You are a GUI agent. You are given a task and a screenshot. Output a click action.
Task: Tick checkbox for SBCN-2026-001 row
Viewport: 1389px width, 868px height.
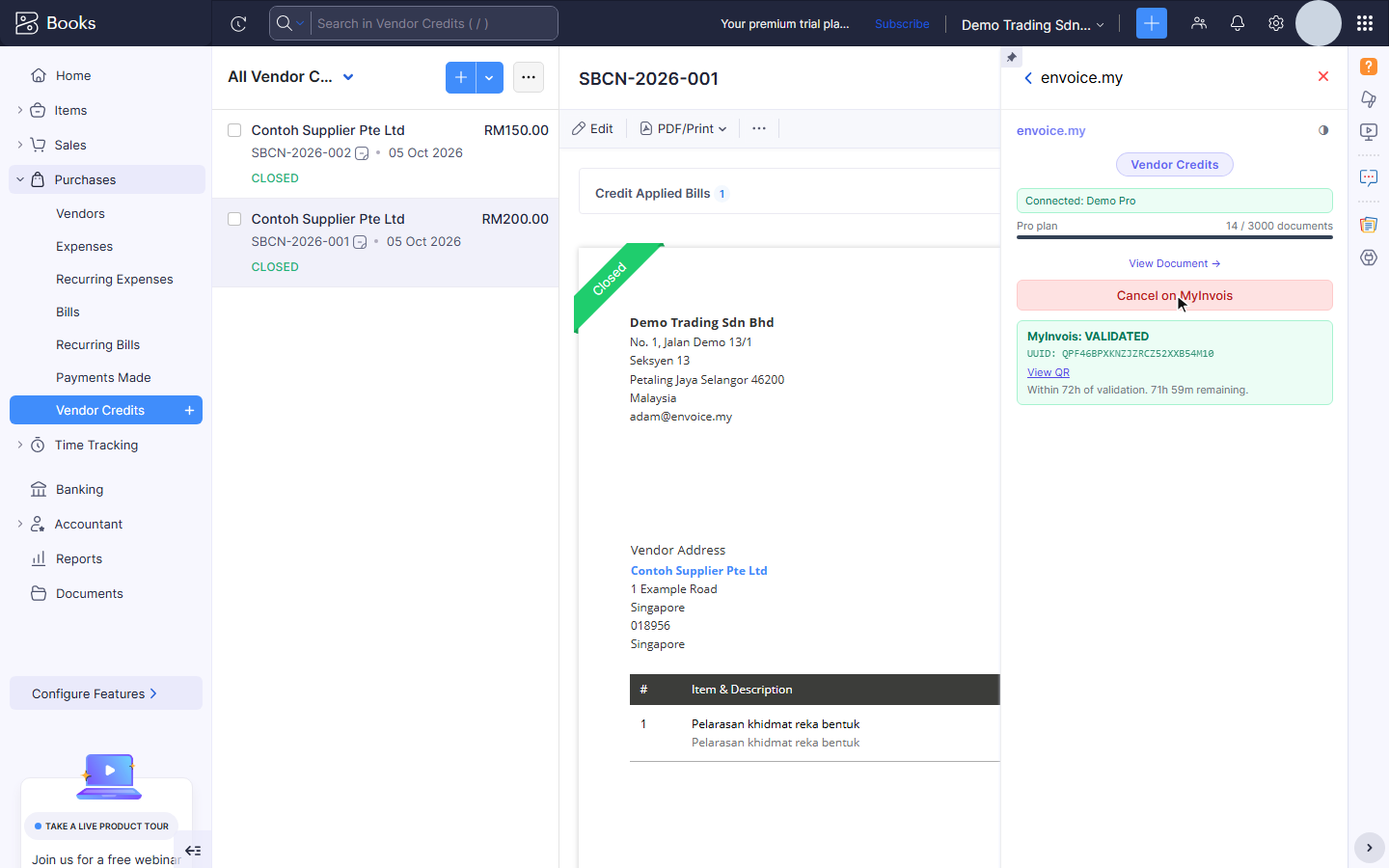point(234,219)
